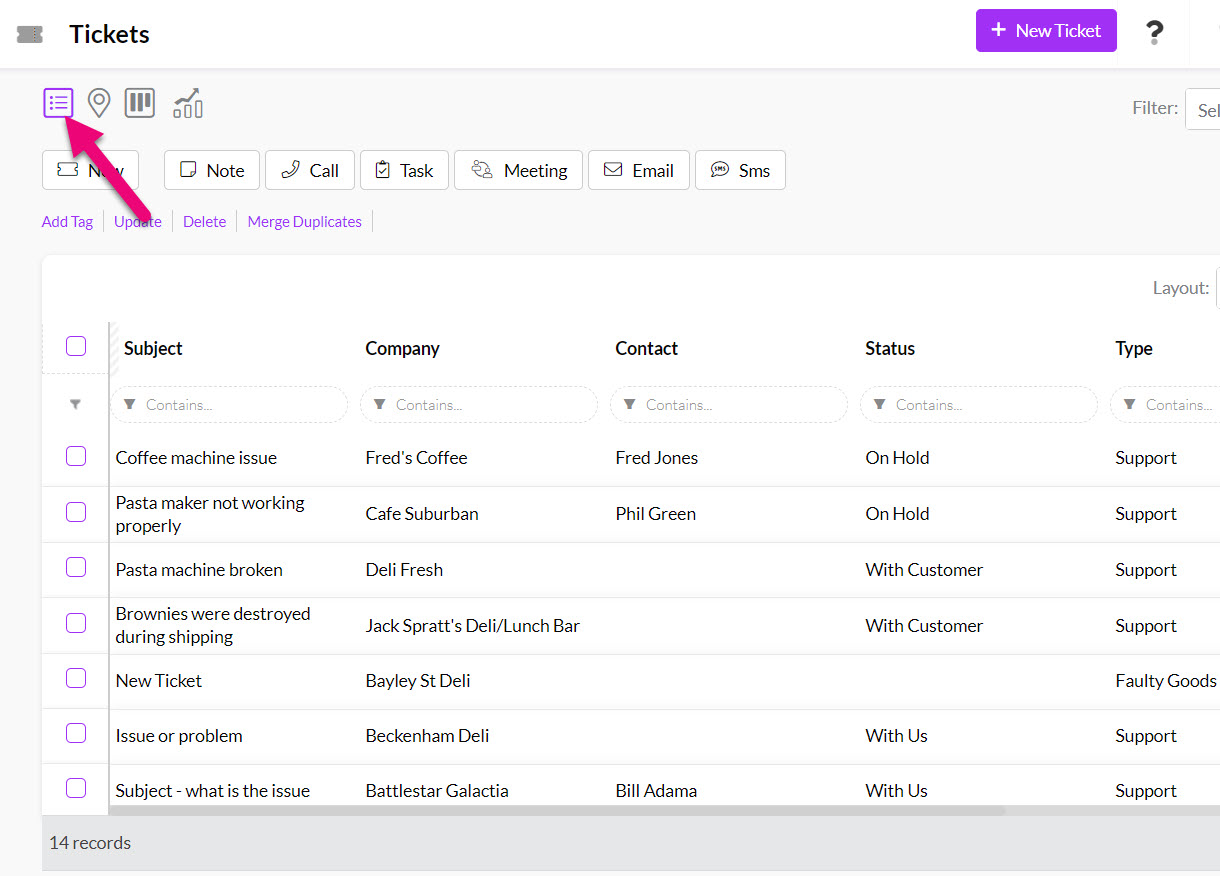Tick the Issue or problem row checkbox
1220x876 pixels.
click(x=76, y=733)
